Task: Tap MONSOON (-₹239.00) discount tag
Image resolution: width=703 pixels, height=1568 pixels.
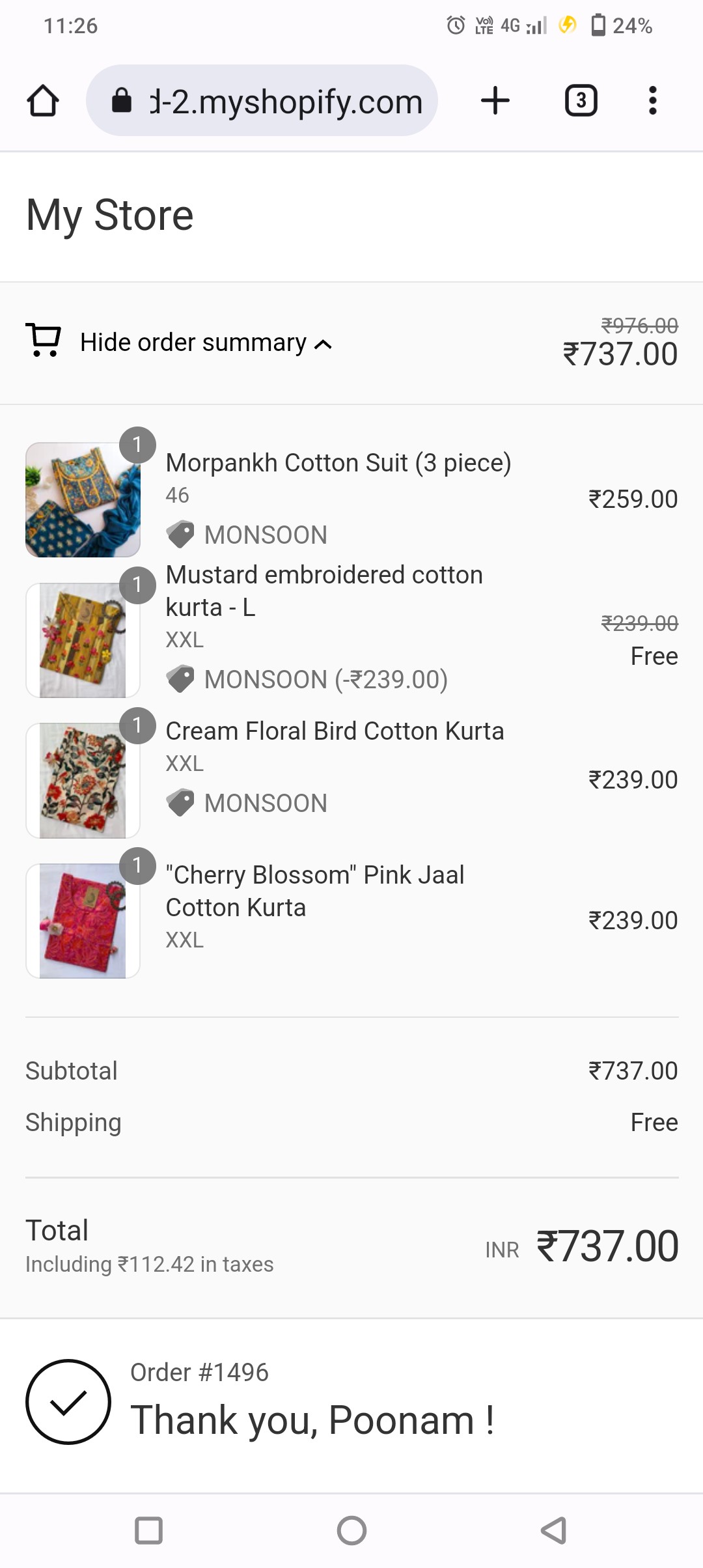Action: click(x=307, y=679)
